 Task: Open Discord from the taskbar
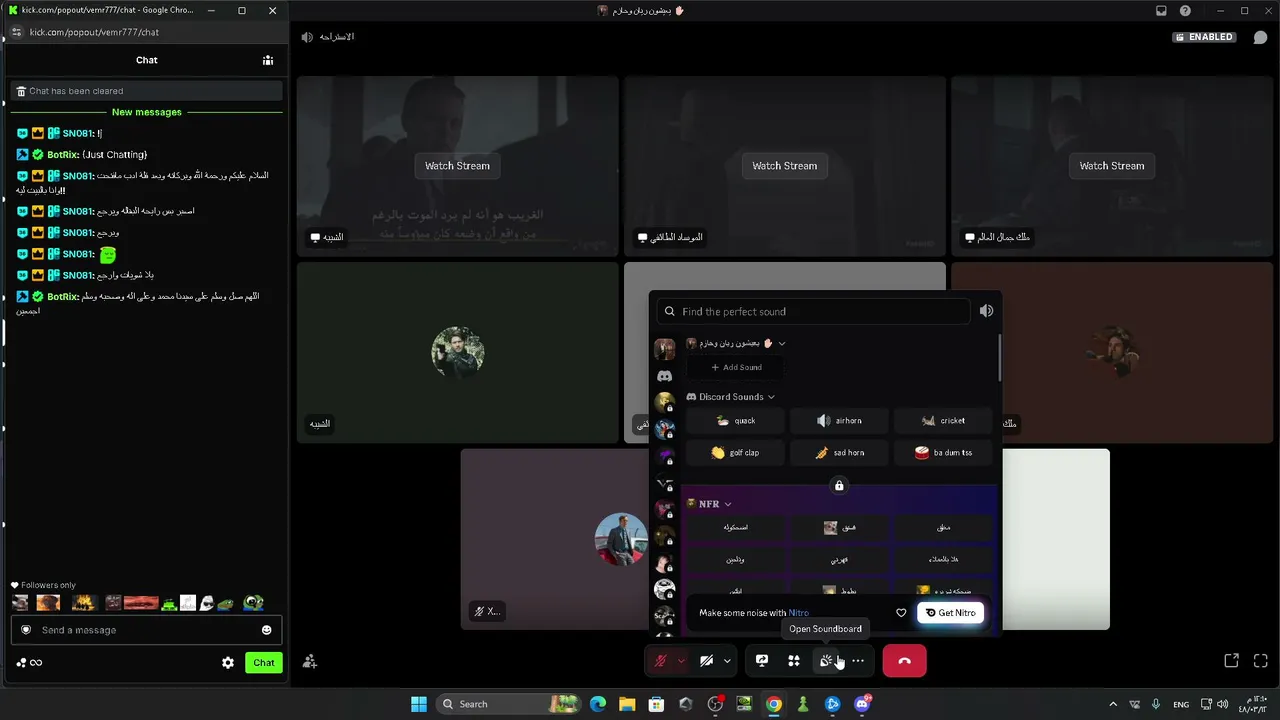pyautogui.click(x=862, y=704)
